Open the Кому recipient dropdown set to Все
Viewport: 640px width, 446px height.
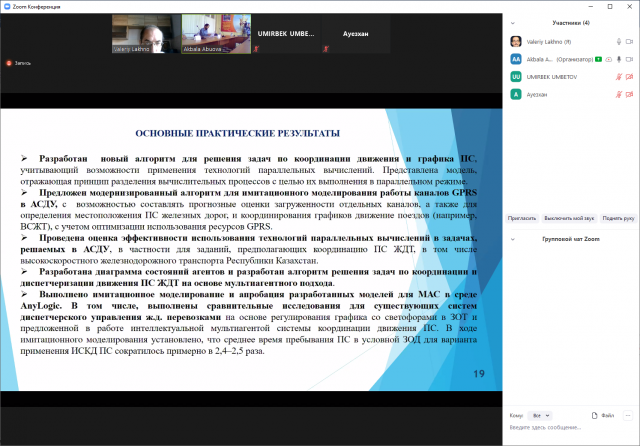pyautogui.click(x=541, y=415)
